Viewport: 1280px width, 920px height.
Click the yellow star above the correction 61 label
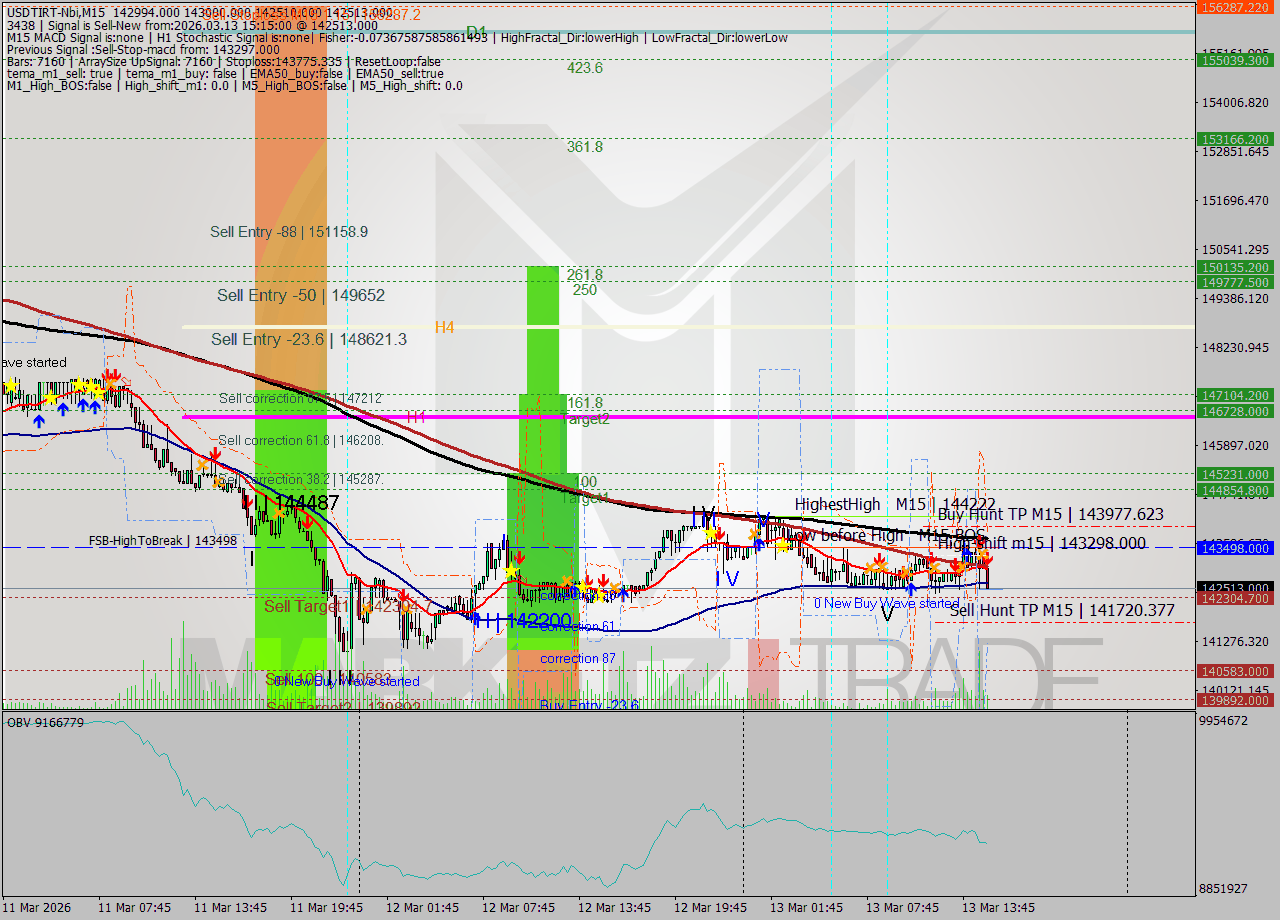tap(582, 587)
